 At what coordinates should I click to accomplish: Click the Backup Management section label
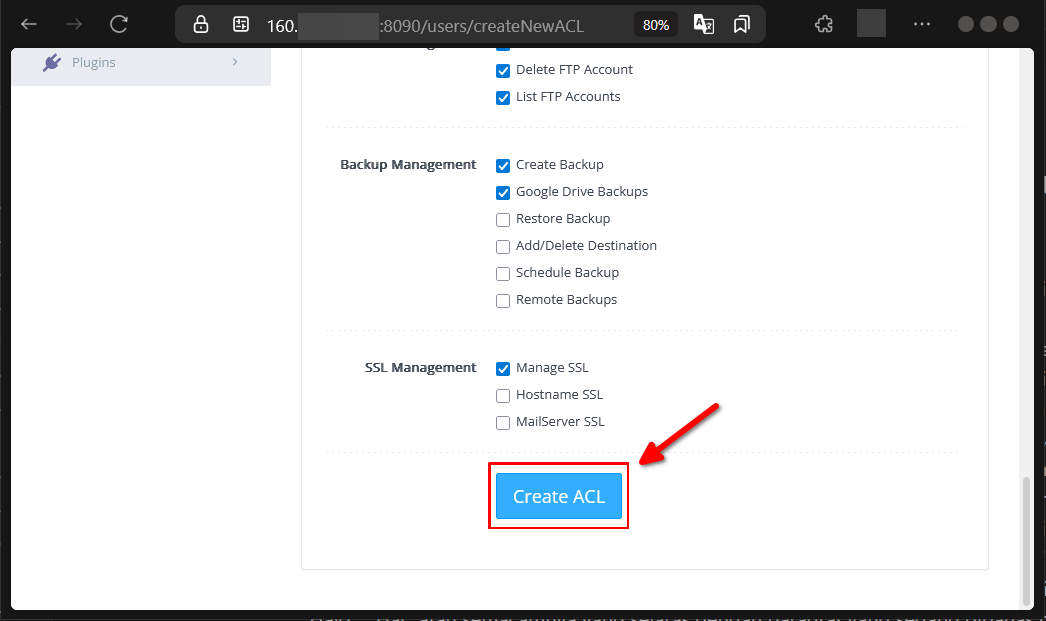(408, 165)
